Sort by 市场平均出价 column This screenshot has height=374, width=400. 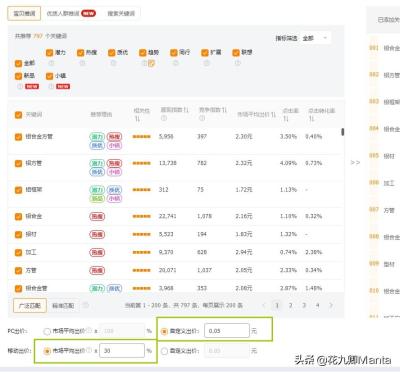[273, 115]
